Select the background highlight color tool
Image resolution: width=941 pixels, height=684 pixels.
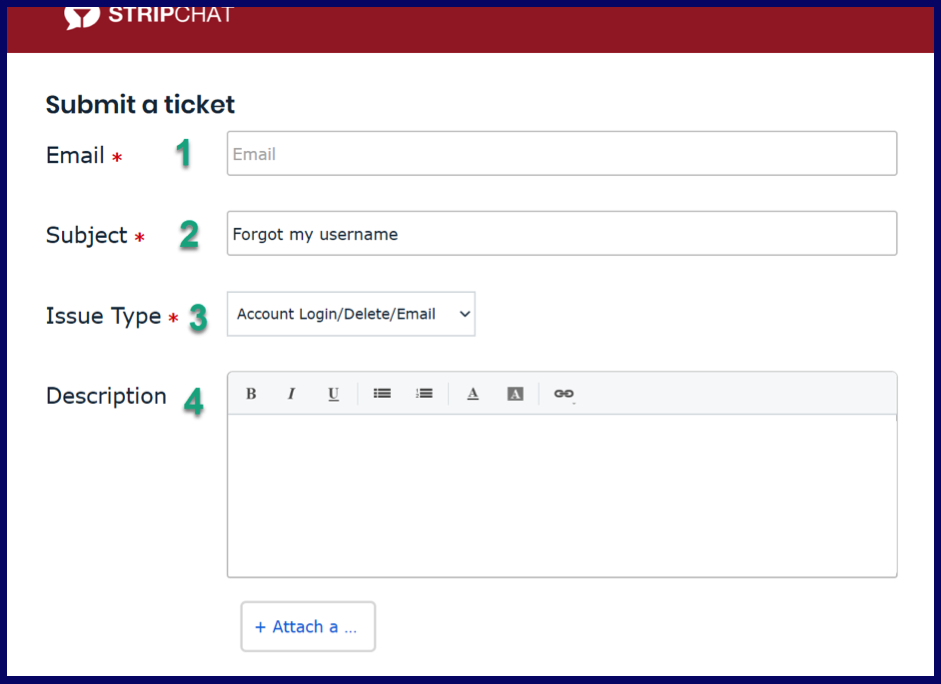tap(514, 393)
